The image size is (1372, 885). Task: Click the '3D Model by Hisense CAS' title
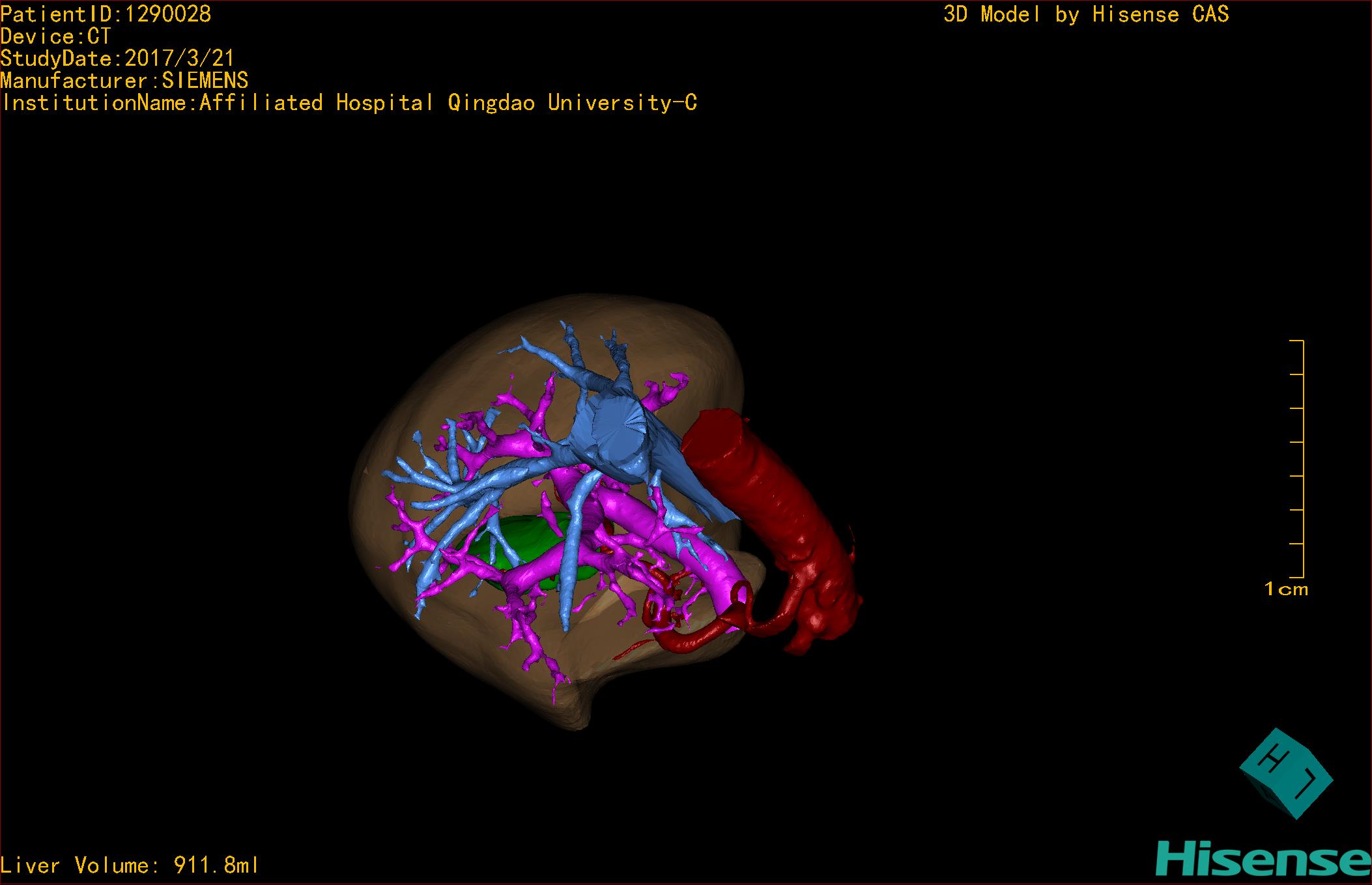[x=1086, y=14]
